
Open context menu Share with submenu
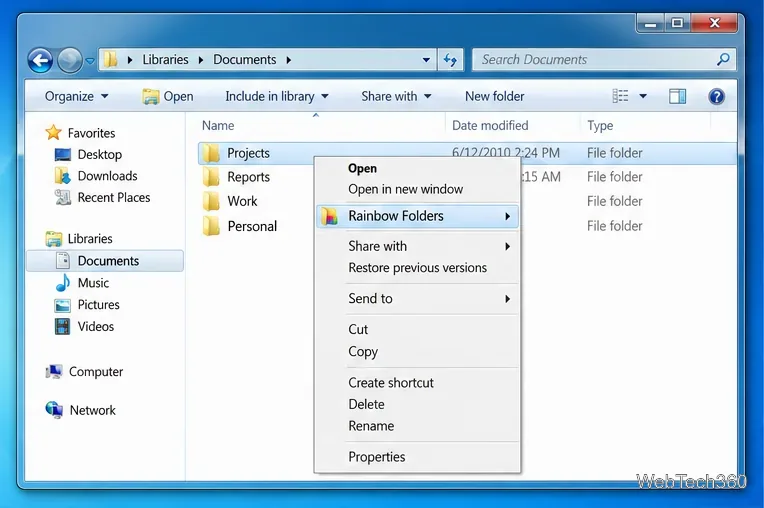pos(417,246)
